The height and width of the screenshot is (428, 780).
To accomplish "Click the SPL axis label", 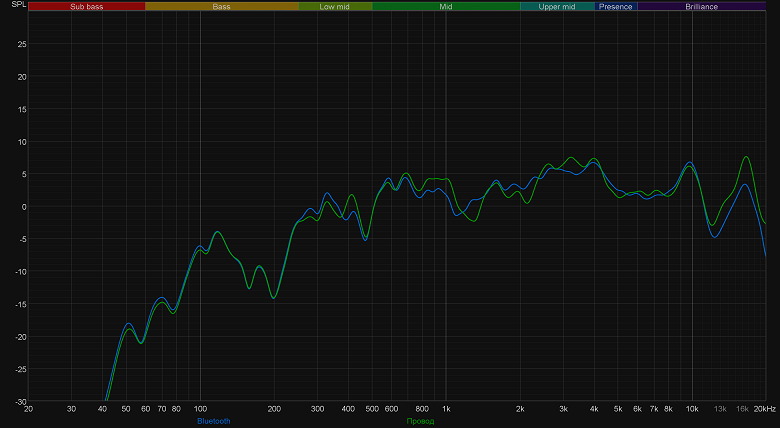I will pos(18,4).
